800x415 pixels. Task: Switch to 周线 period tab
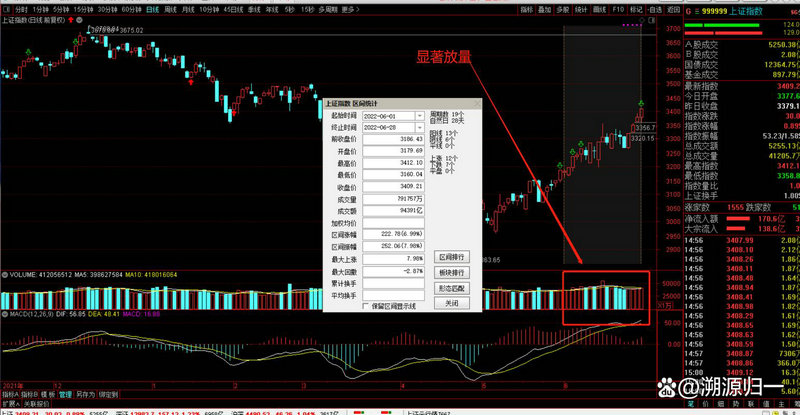point(171,8)
